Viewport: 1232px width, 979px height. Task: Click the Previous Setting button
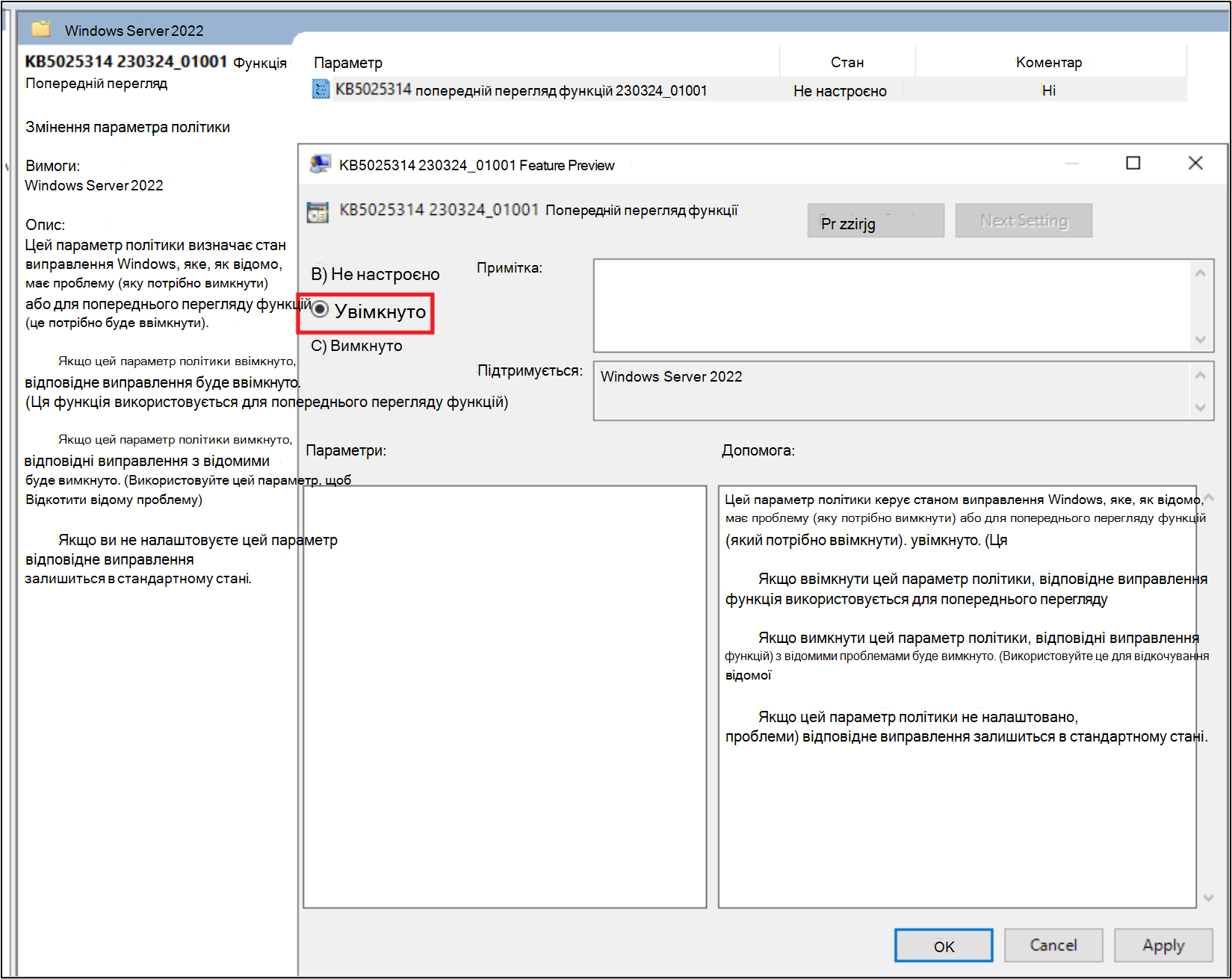(x=876, y=221)
